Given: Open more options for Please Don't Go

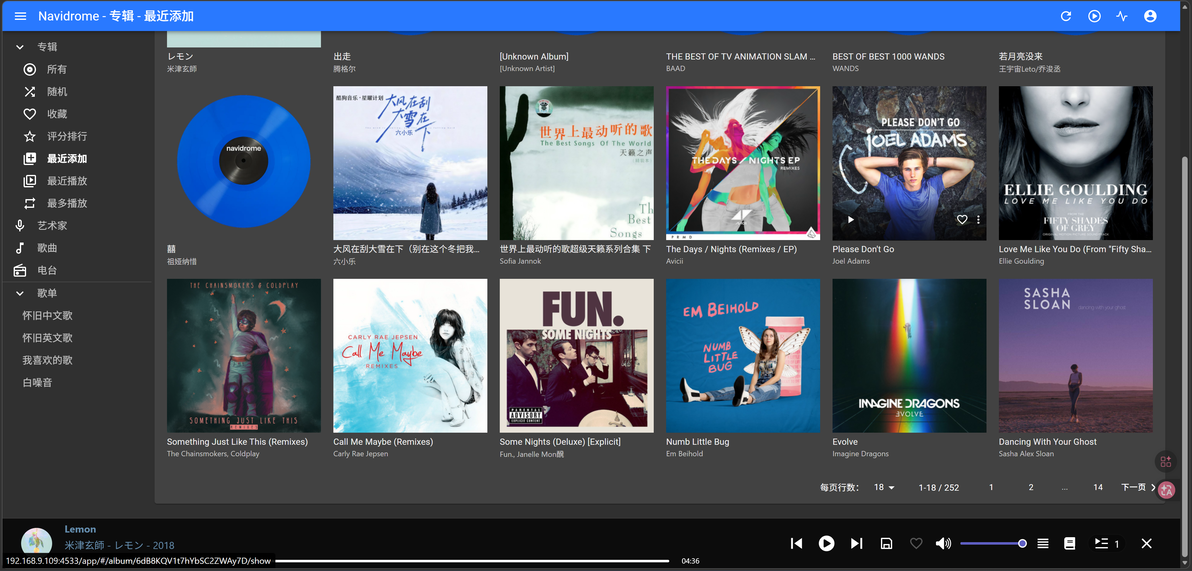Looking at the screenshot, I should point(978,220).
